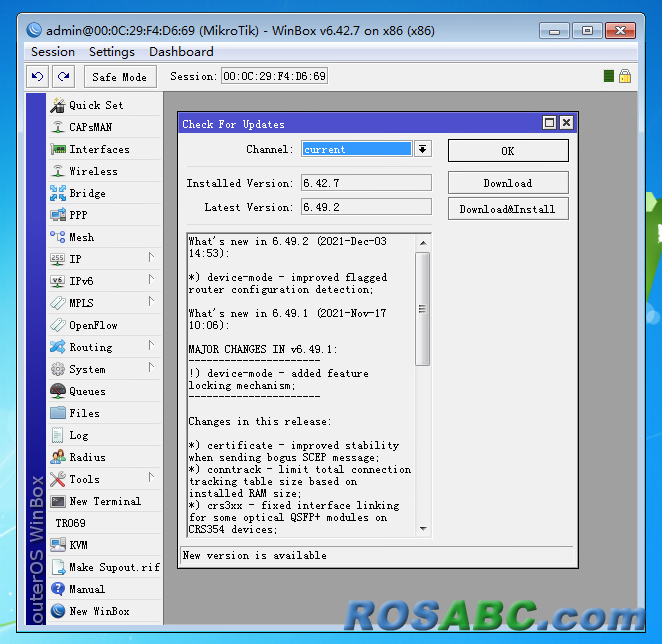Click the Channel field showing current

point(357,149)
